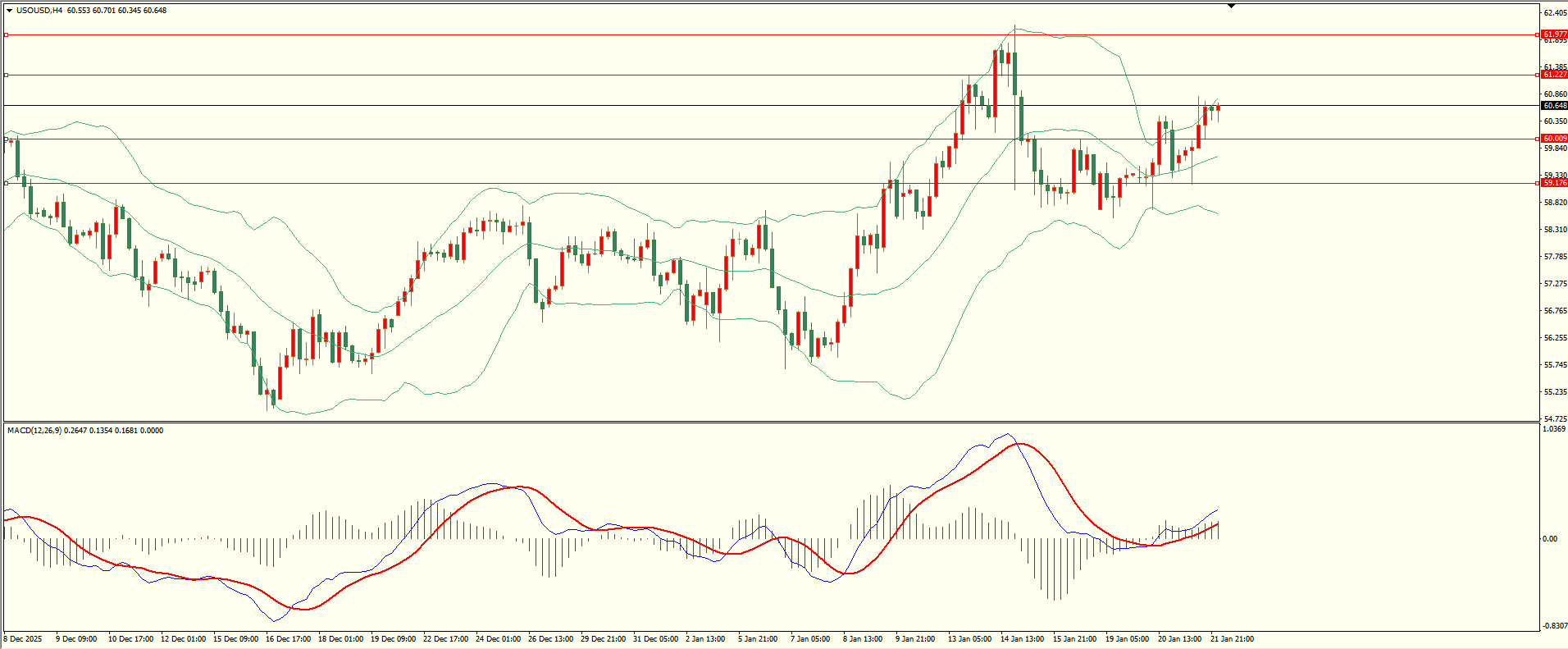Click the black 60.648 current price label
The image size is (1568, 649).
(x=1554, y=106)
